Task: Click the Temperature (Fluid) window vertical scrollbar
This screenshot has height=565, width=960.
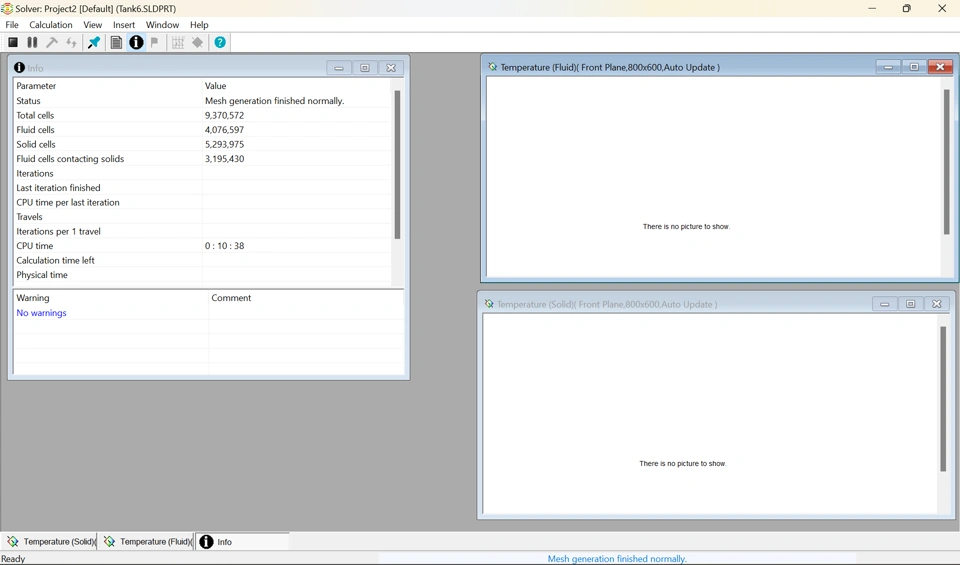Action: point(947,162)
